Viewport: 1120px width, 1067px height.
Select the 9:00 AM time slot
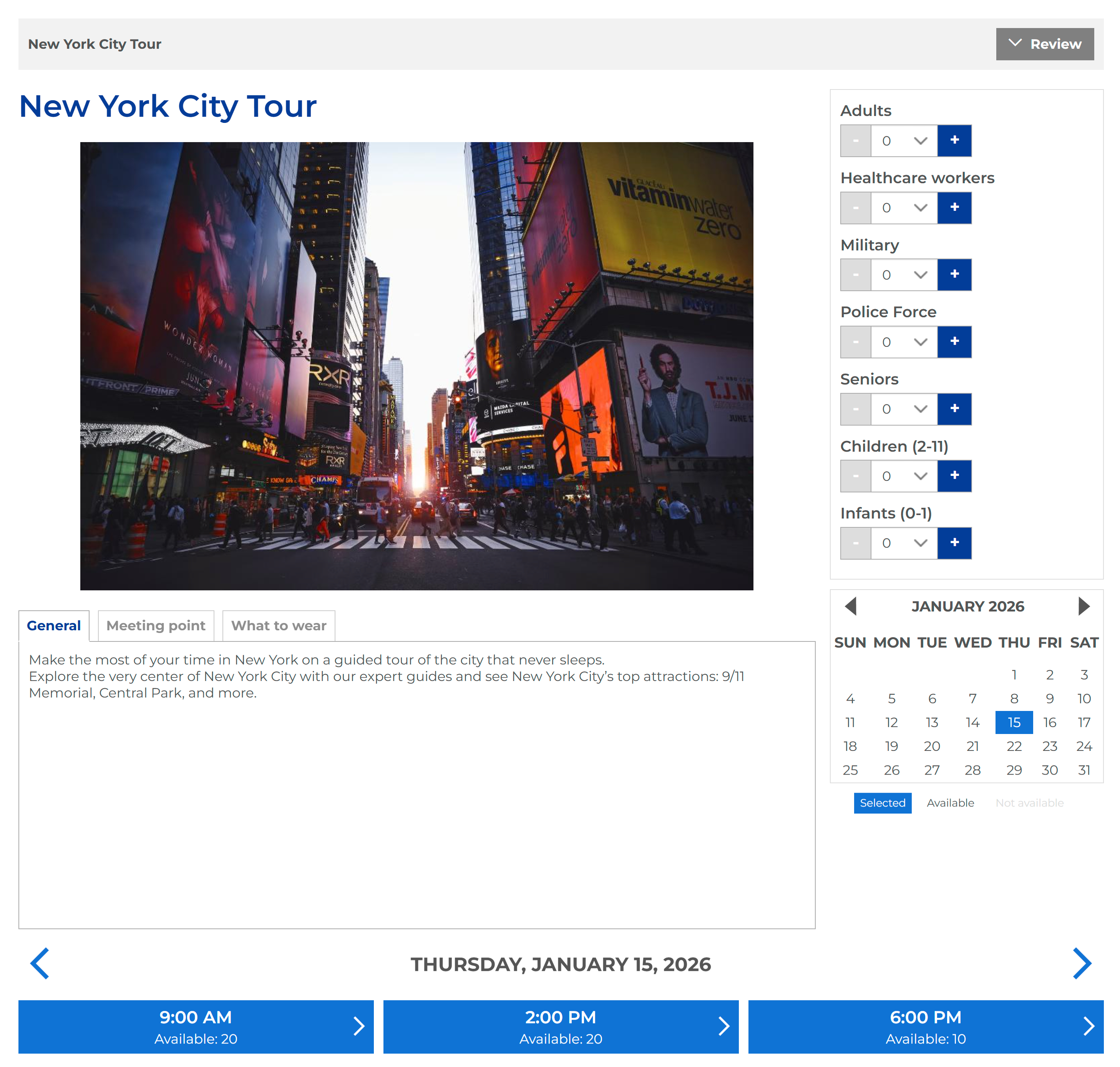196,1027
